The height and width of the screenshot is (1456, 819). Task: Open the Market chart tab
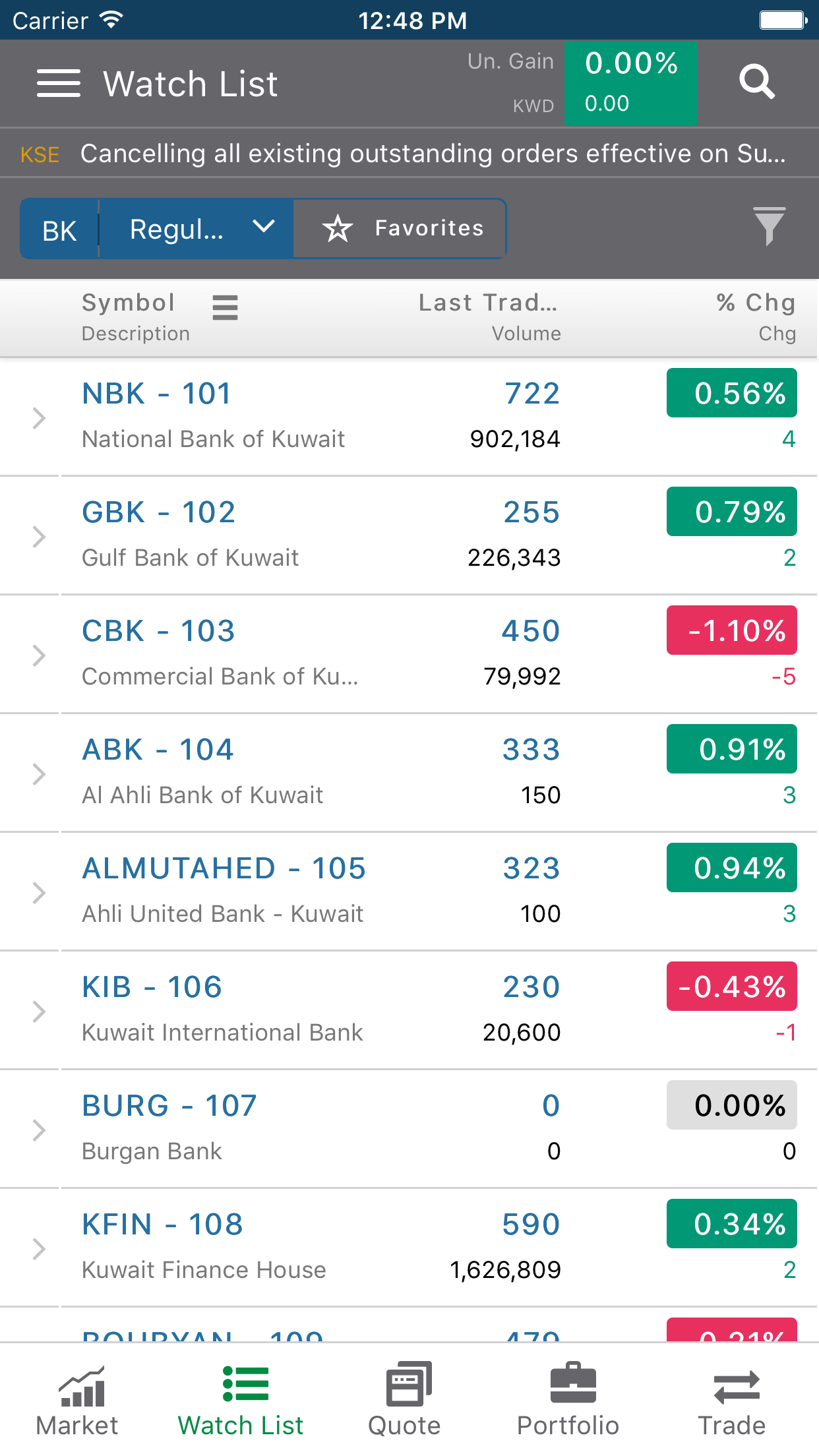click(x=78, y=1399)
